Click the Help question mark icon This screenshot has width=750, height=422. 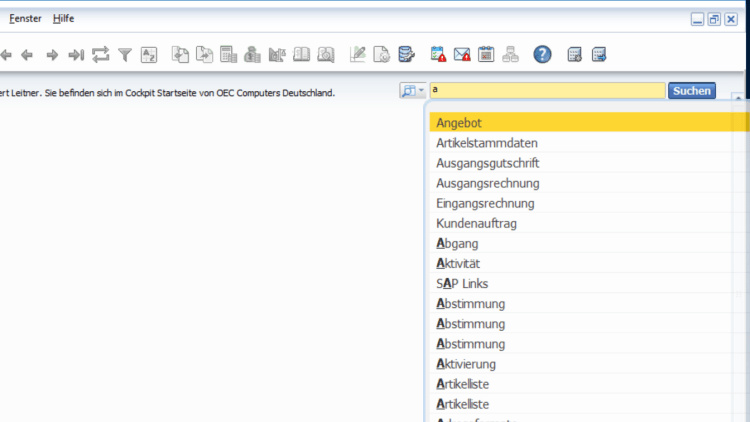point(542,55)
